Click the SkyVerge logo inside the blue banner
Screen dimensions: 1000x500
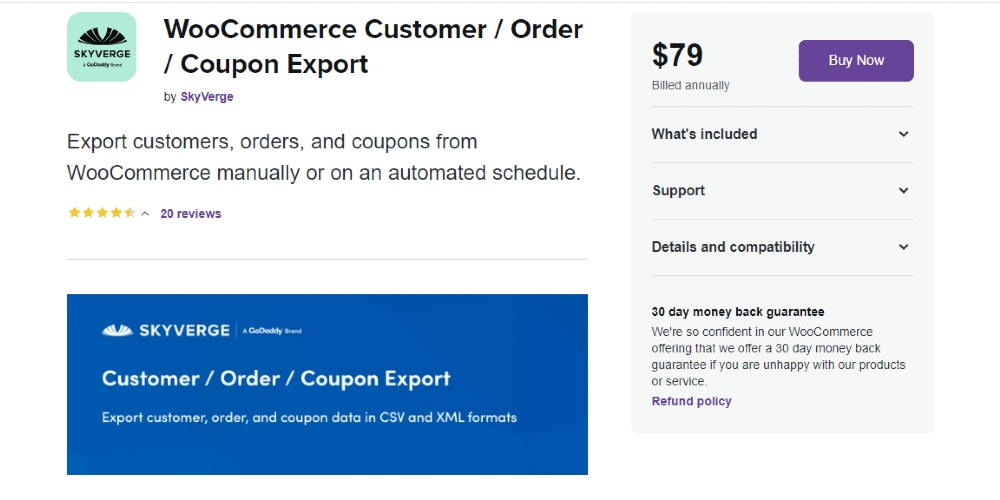pos(165,330)
